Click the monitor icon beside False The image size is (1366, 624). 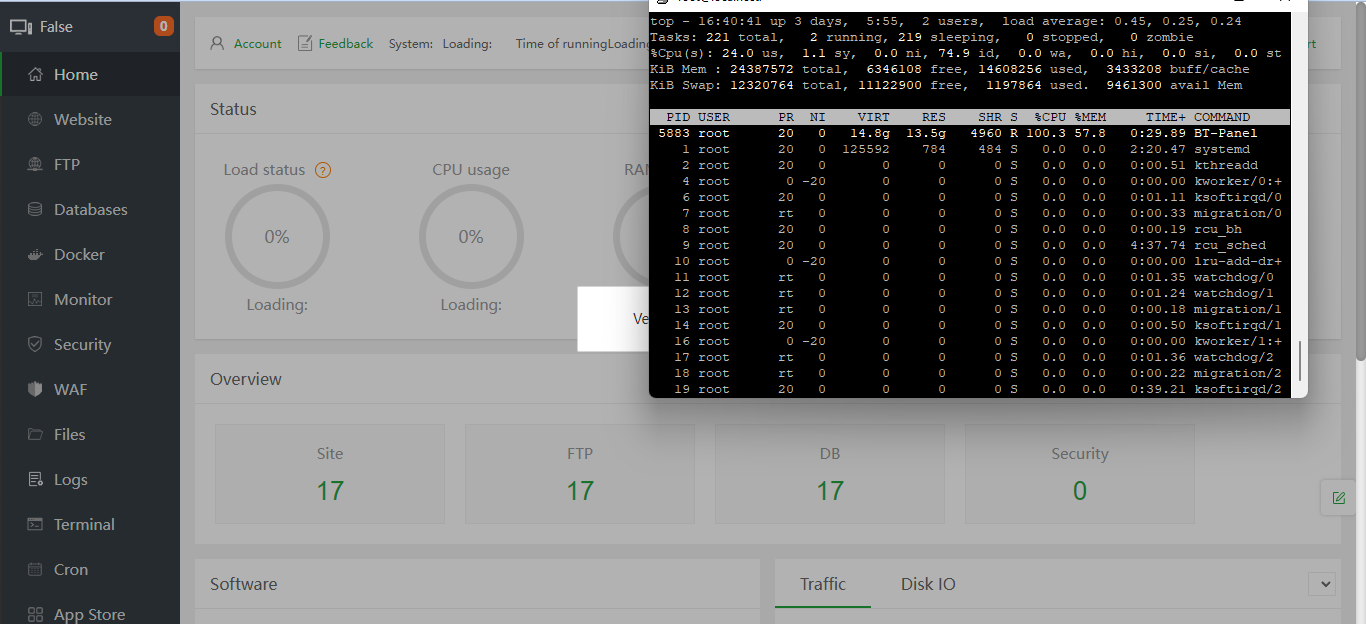click(20, 27)
